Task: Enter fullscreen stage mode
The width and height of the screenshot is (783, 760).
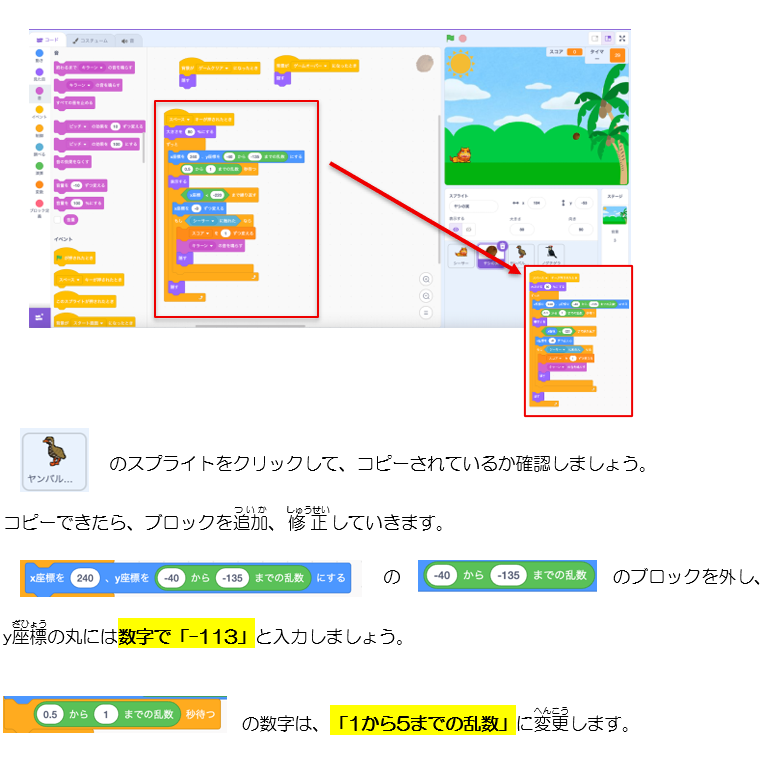Action: (623, 38)
